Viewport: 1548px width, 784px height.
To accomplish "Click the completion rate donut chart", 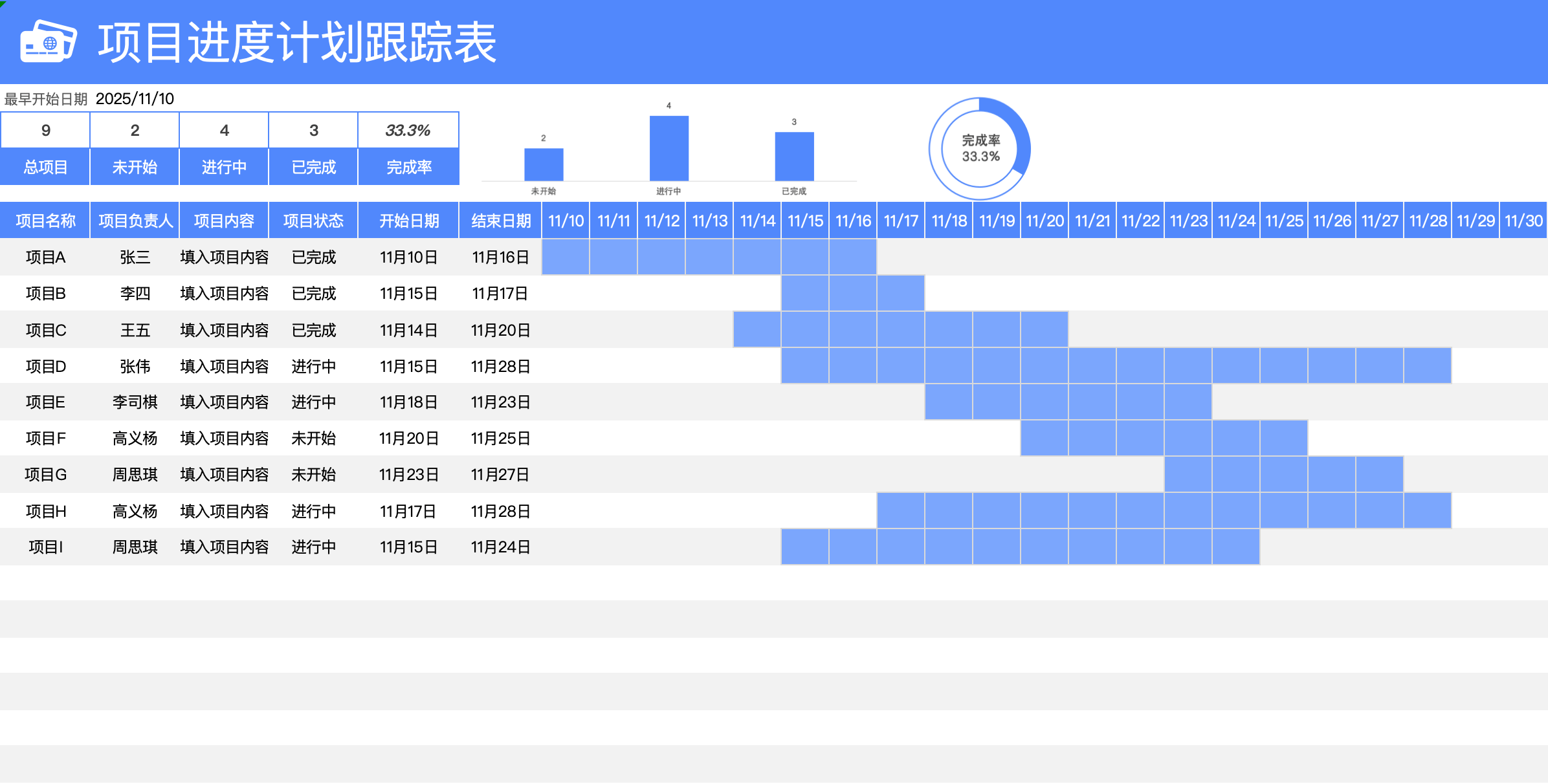I will coord(979,149).
